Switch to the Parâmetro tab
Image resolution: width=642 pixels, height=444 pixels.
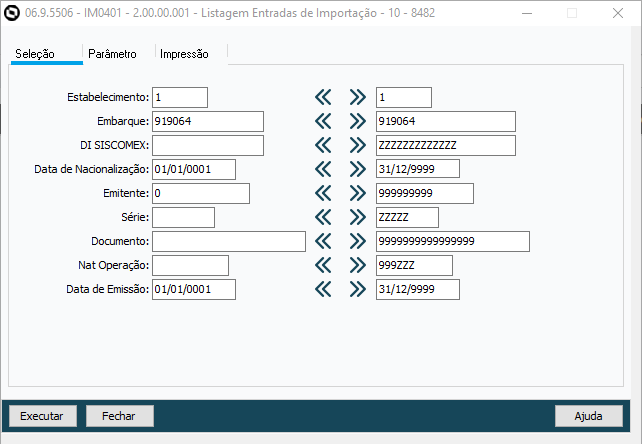(x=112, y=53)
